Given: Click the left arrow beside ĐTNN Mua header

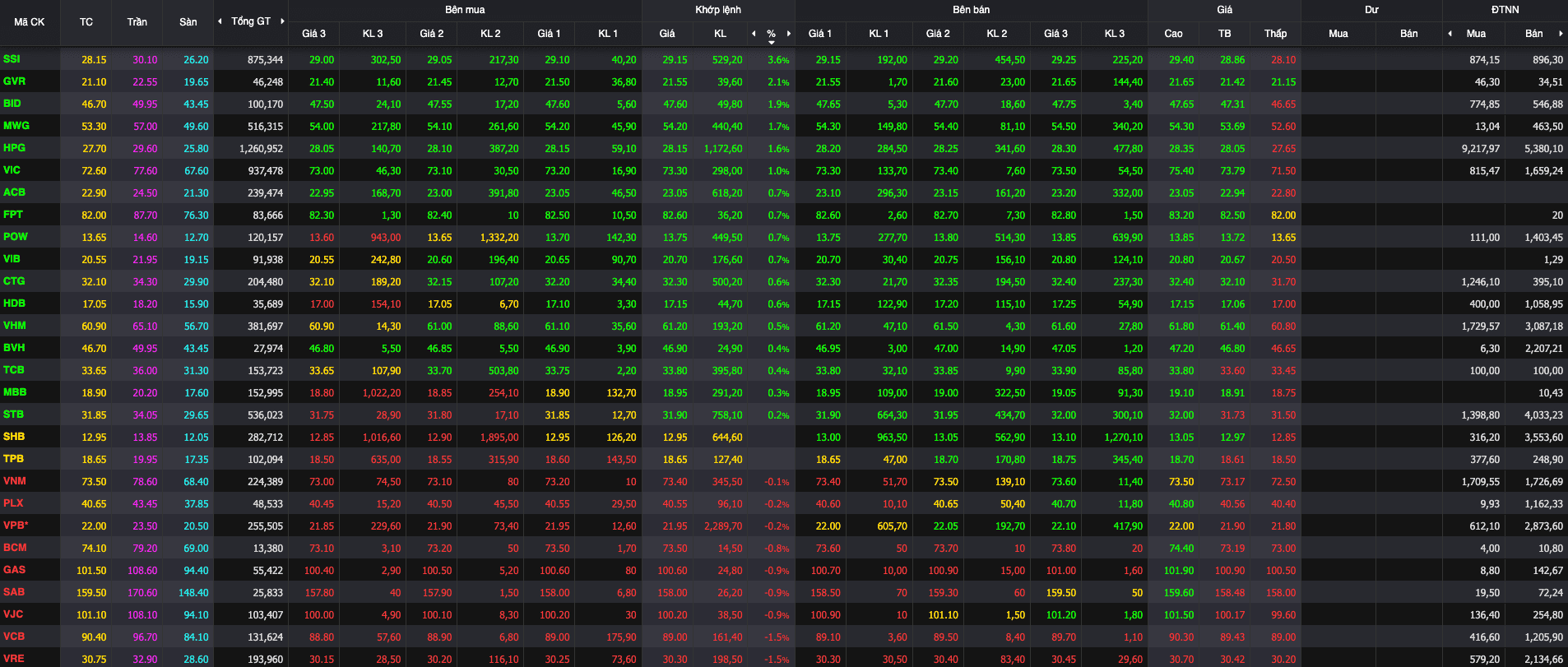Looking at the screenshot, I should coord(1450,34).
